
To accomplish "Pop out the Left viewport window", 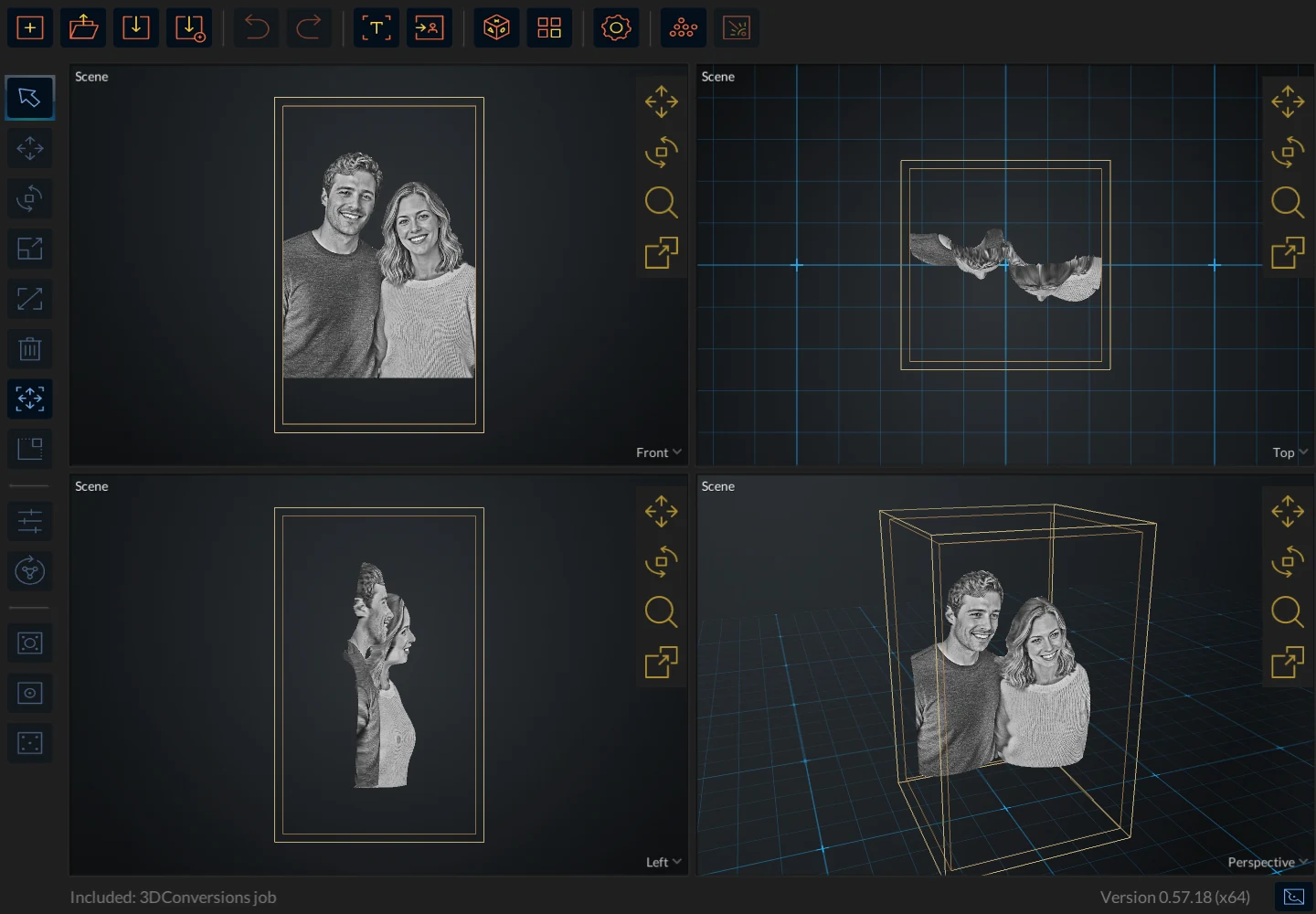I will click(662, 662).
